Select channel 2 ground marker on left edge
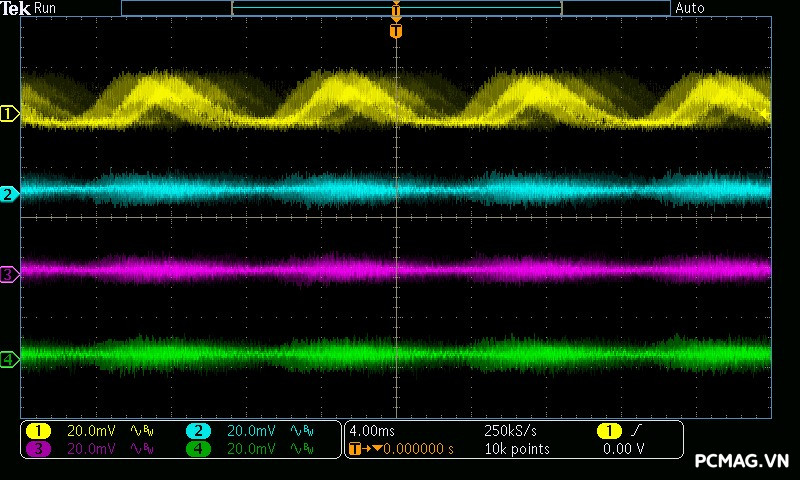 9,194
